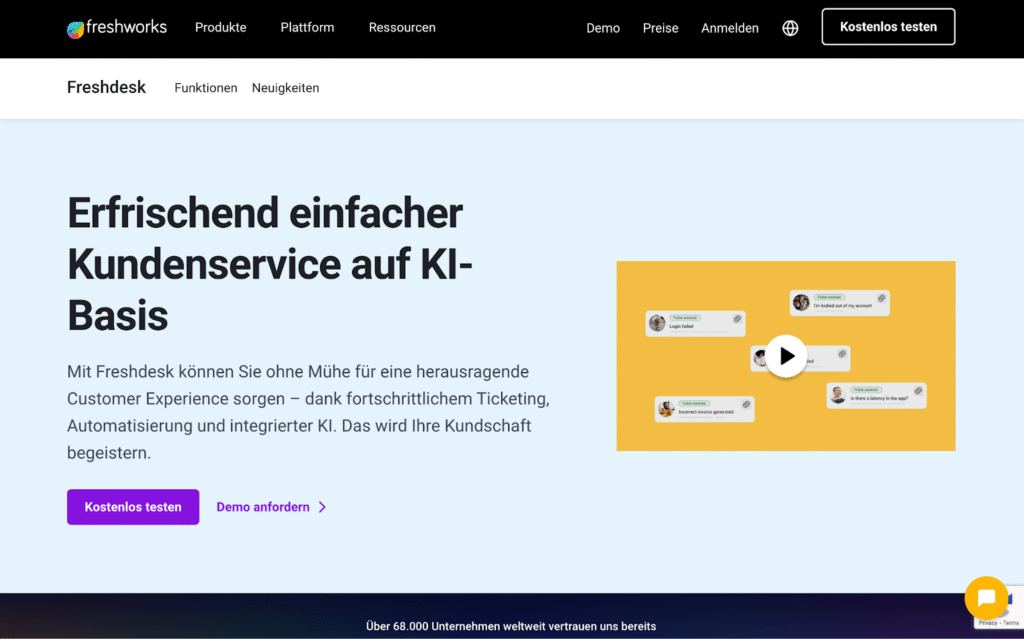
Task: Open the Neuigkeiten tab
Action: click(x=285, y=88)
